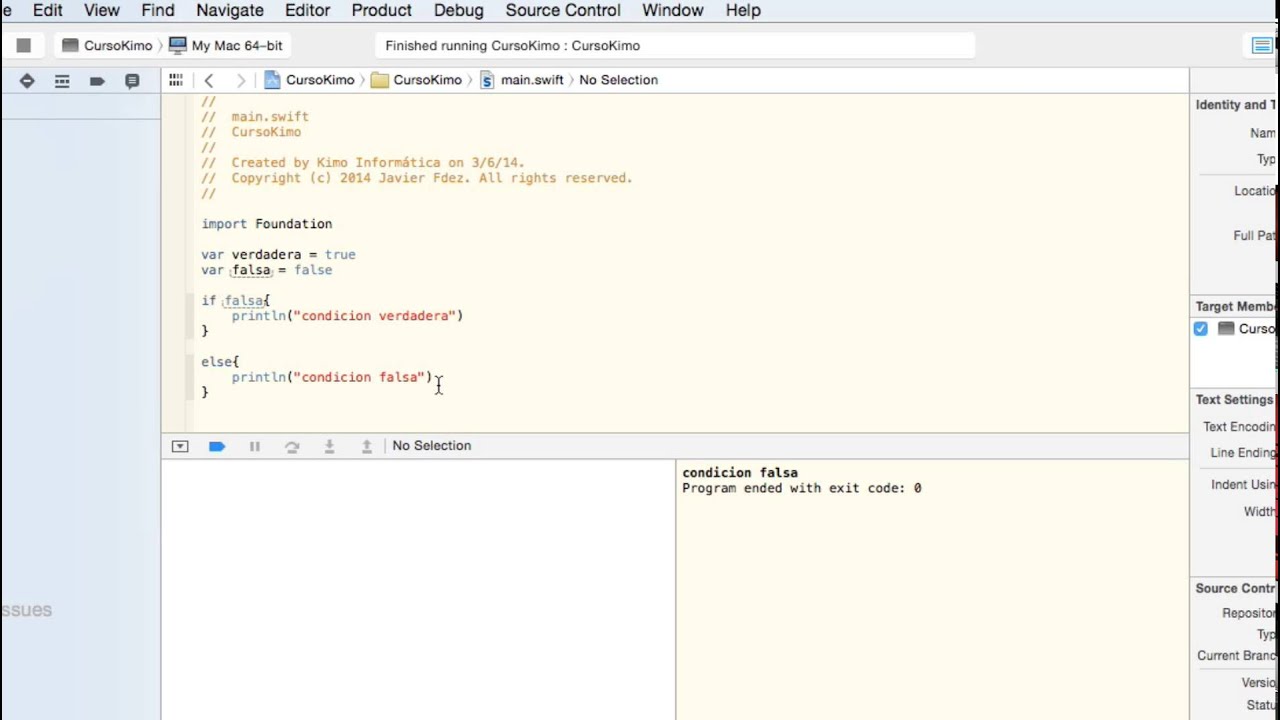Pause program execution in debug bar
Screen dimensions: 1280x720
point(255,446)
